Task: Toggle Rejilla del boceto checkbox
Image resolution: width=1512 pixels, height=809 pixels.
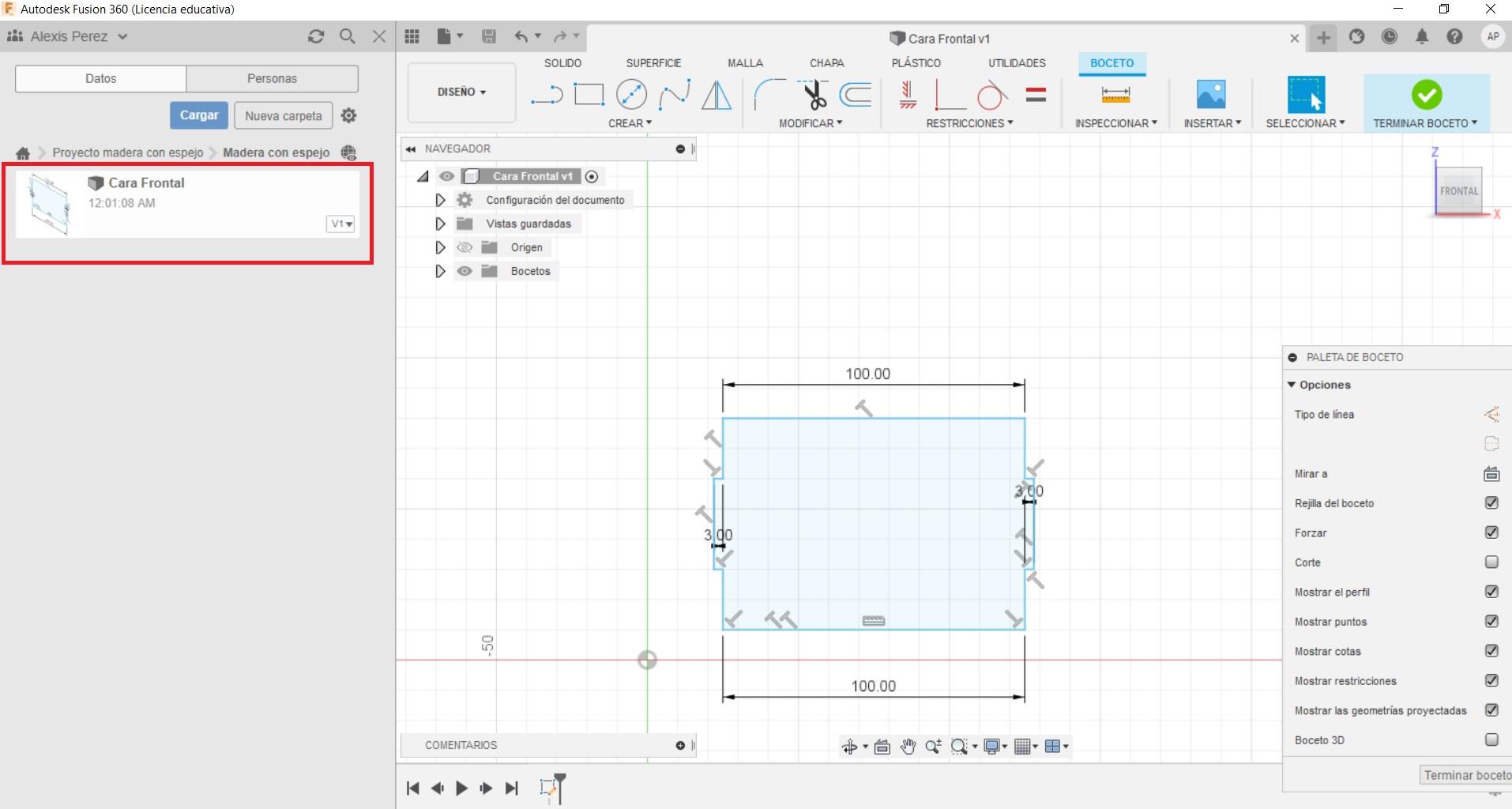Action: 1491,503
